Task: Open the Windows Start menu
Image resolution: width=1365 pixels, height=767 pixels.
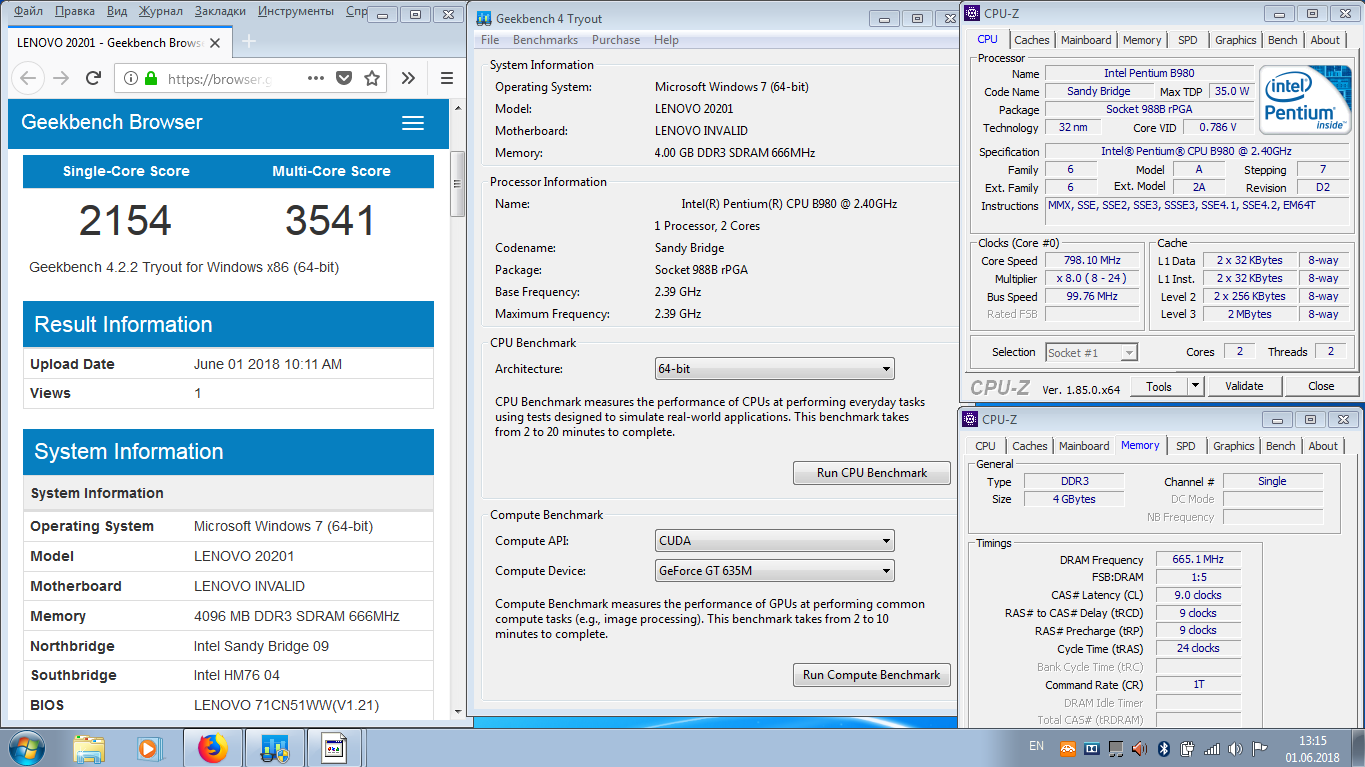Action: tap(27, 747)
